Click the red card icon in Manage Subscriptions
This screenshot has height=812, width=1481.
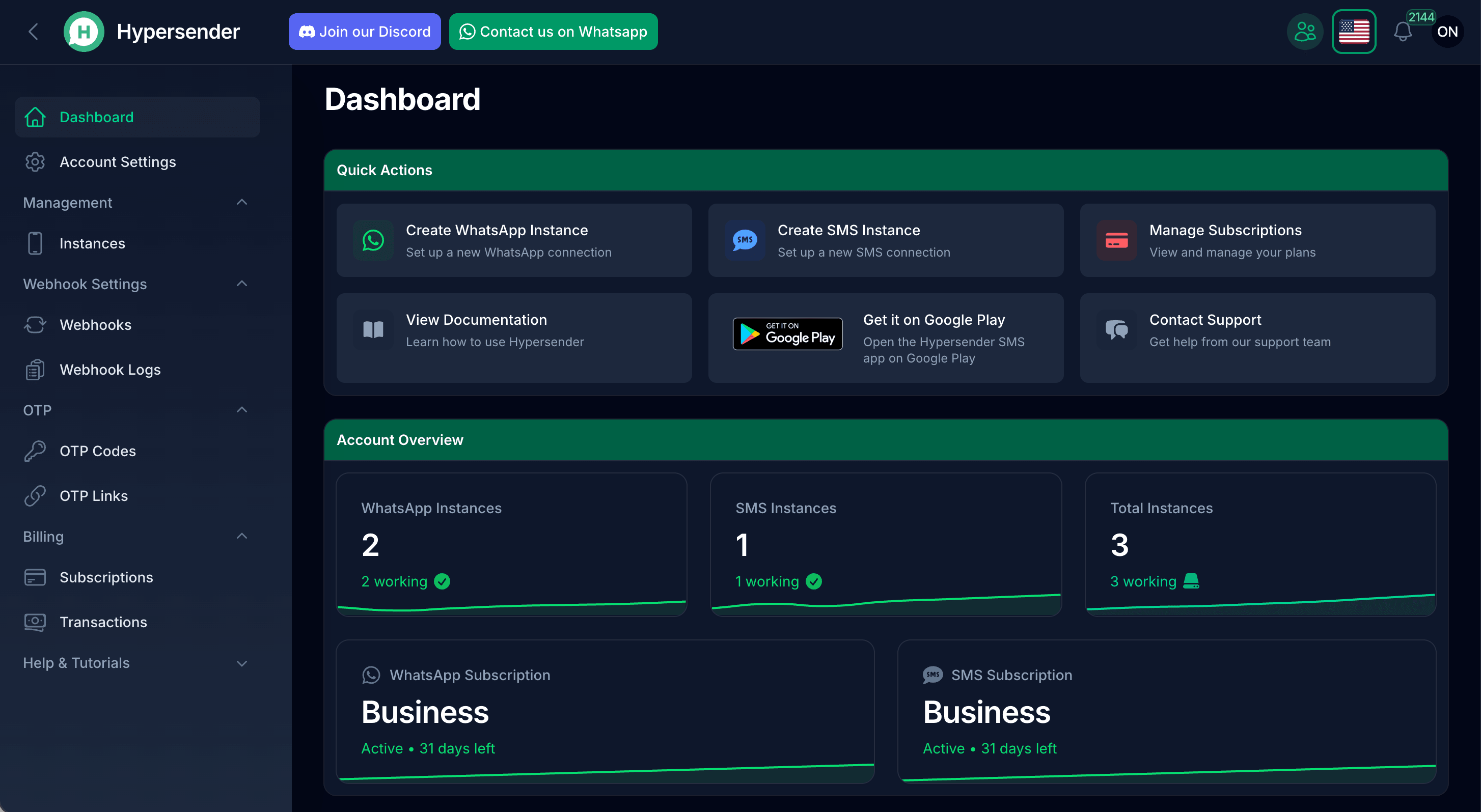1116,240
